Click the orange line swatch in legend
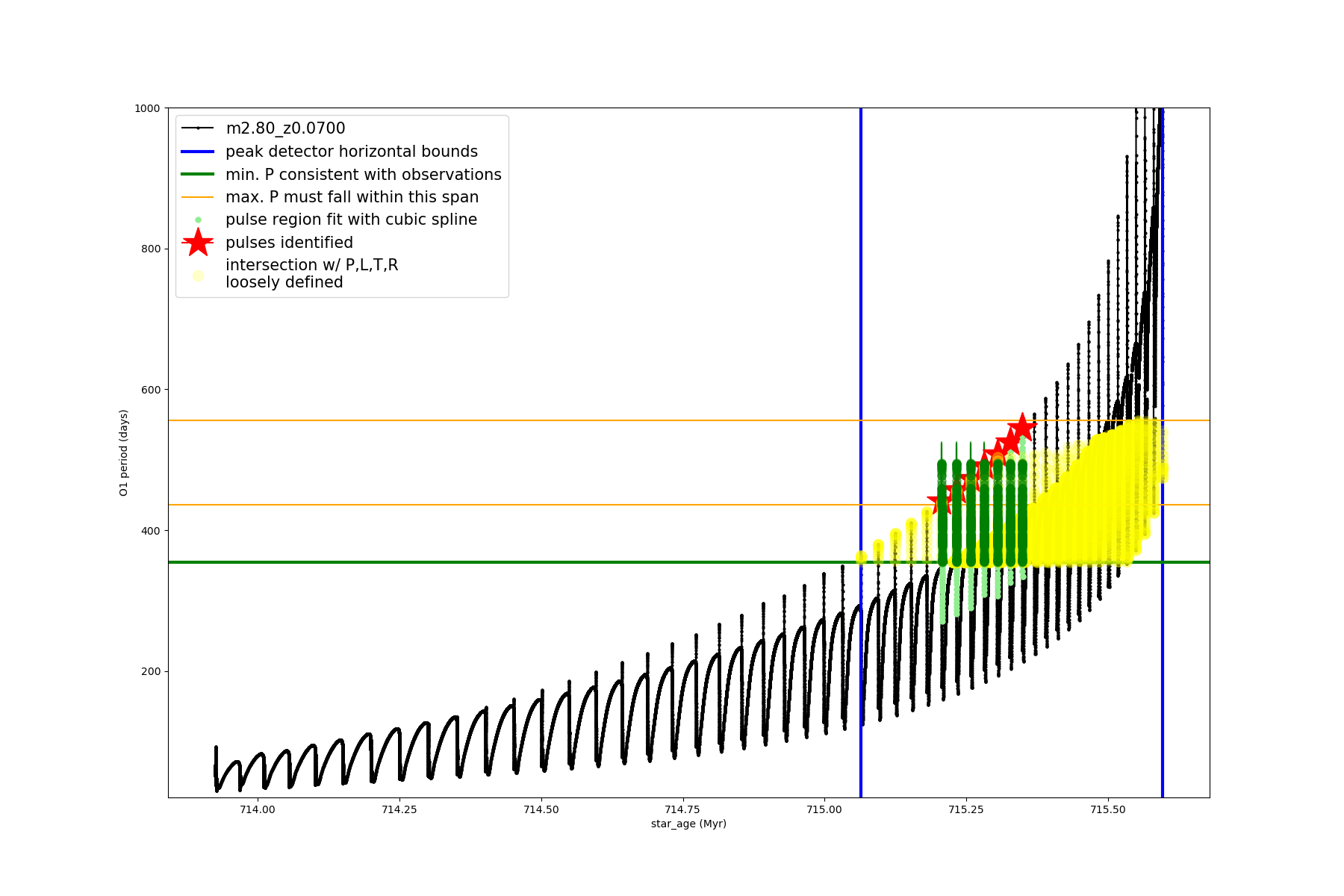Viewport: 1344px width, 896px height. (198, 197)
